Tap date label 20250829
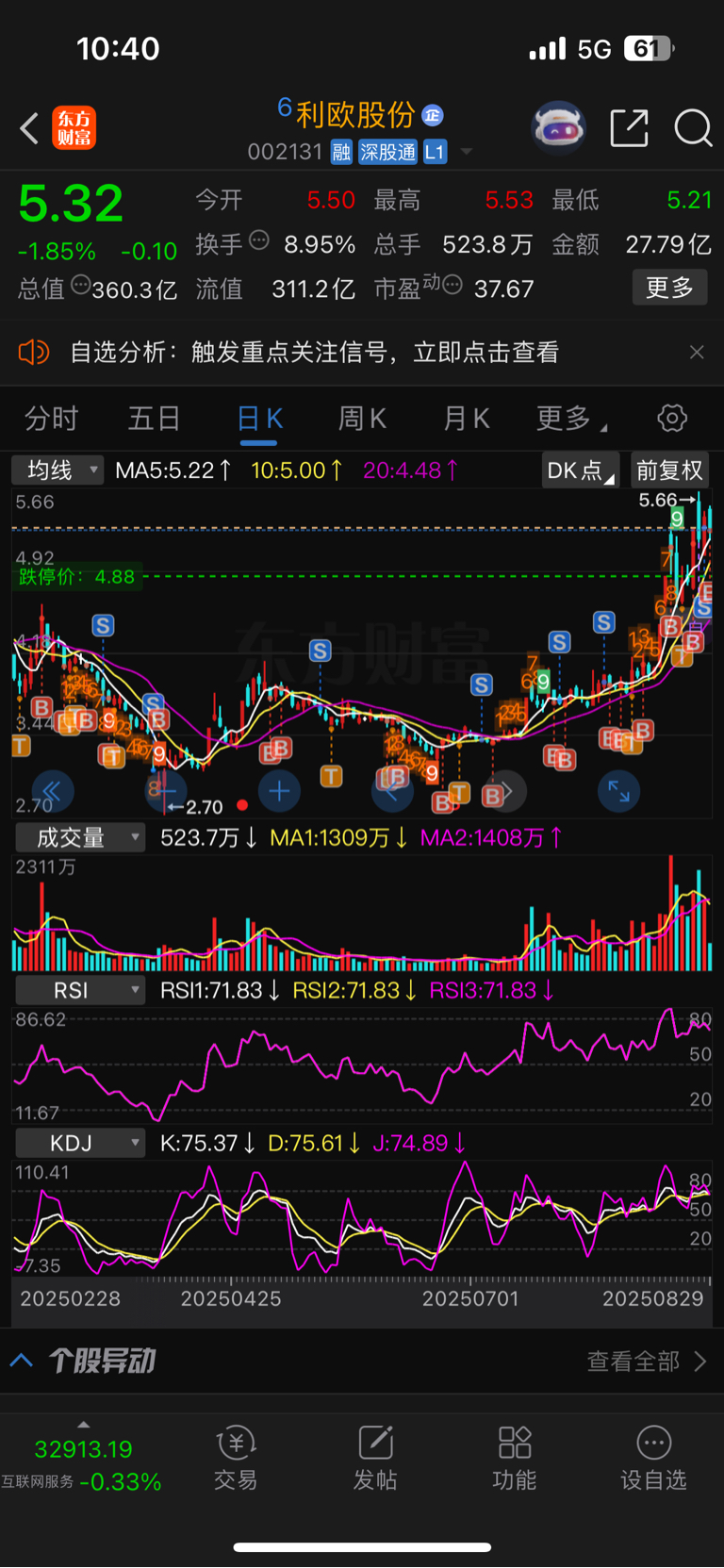This screenshot has height=1568, width=724. click(x=653, y=1298)
